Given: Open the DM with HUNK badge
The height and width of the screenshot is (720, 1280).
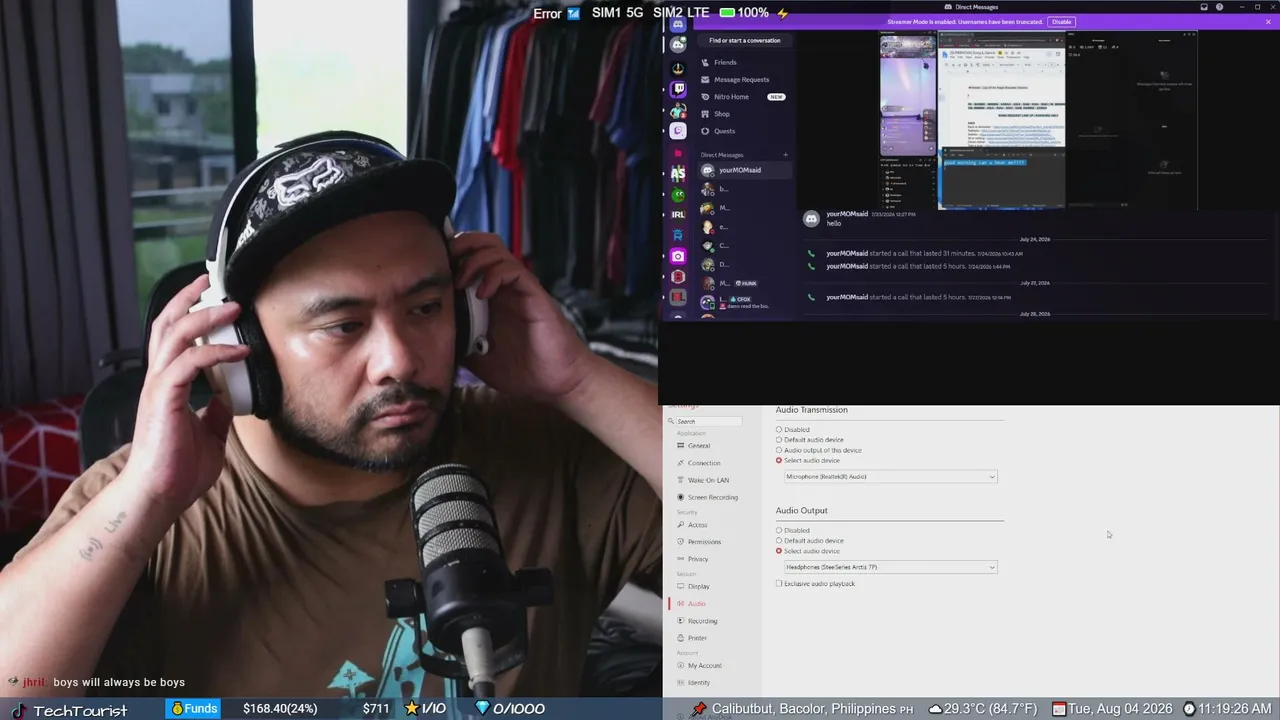Looking at the screenshot, I should [x=745, y=283].
